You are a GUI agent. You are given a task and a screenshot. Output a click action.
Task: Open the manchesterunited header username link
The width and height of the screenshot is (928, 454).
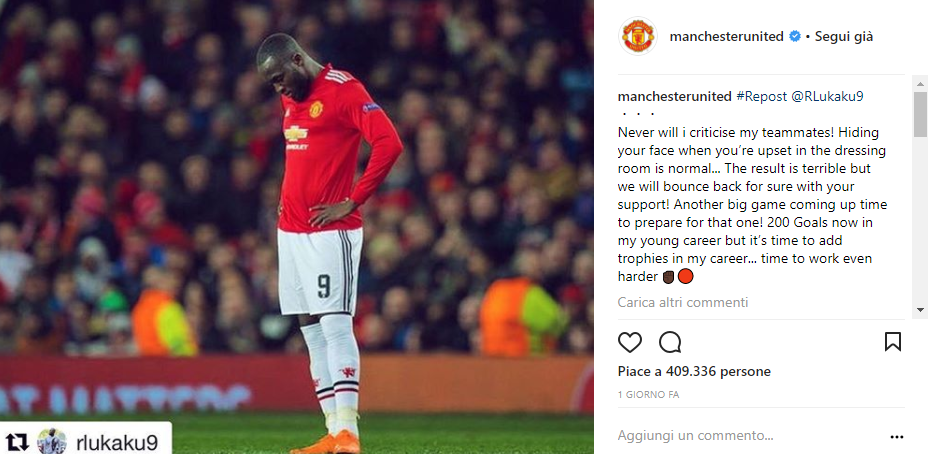[x=726, y=37]
